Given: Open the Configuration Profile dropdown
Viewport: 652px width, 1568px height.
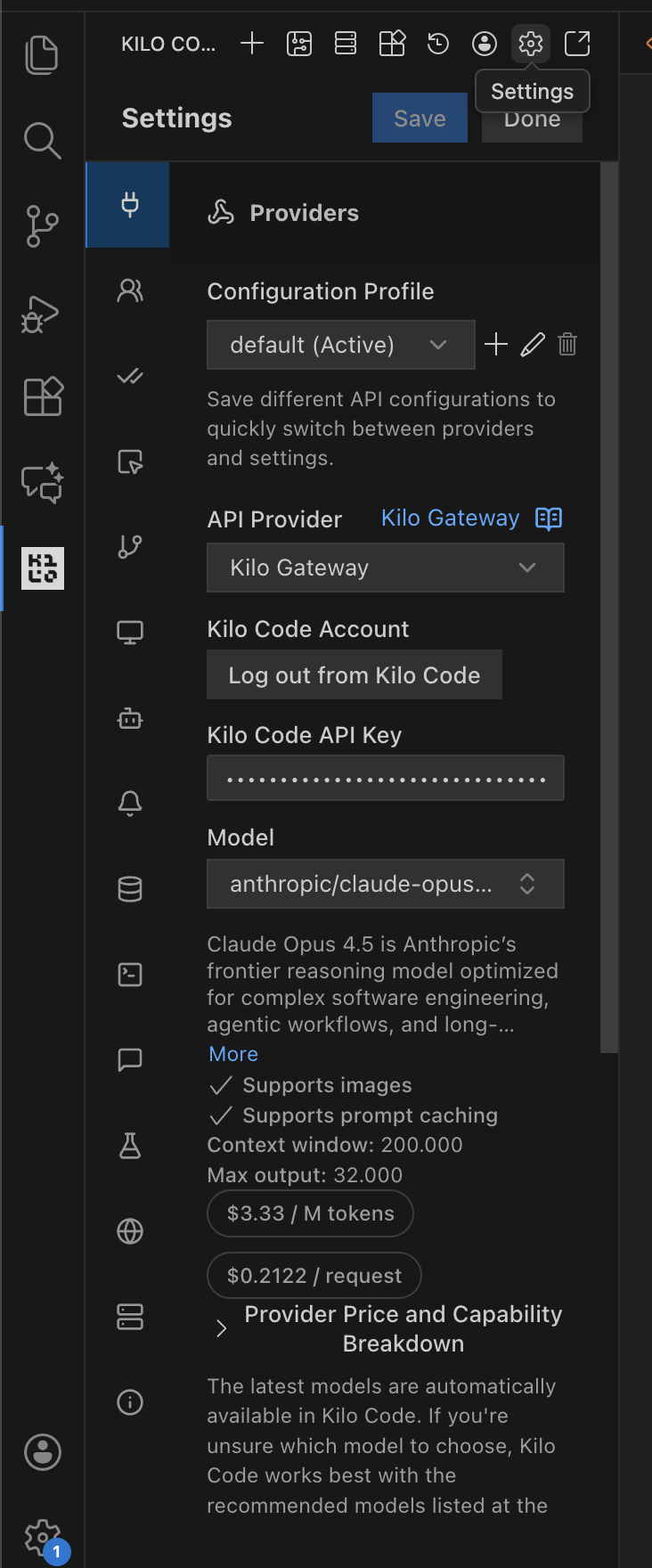Looking at the screenshot, I should pos(340,345).
